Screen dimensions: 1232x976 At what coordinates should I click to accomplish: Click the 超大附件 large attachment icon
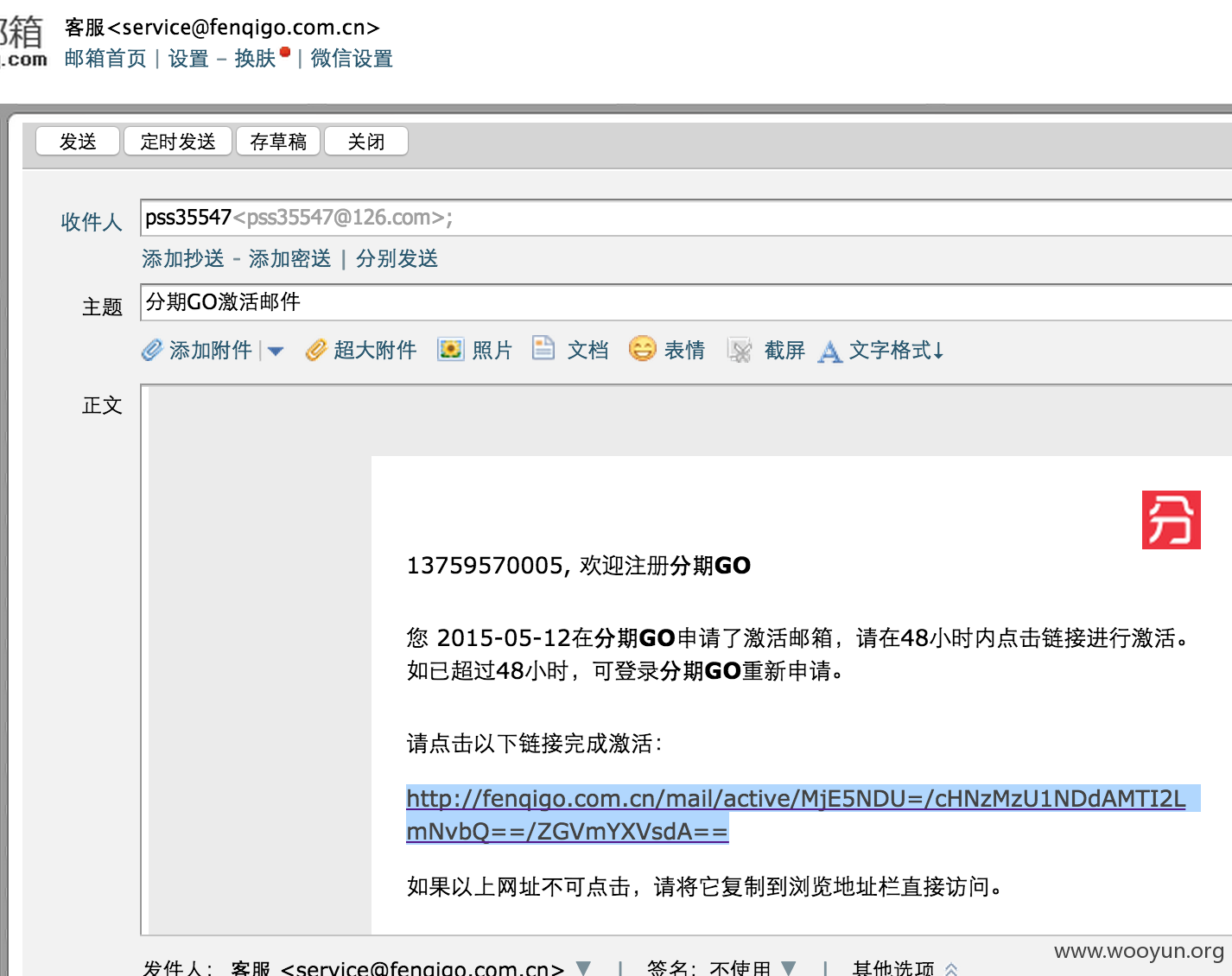pos(316,350)
